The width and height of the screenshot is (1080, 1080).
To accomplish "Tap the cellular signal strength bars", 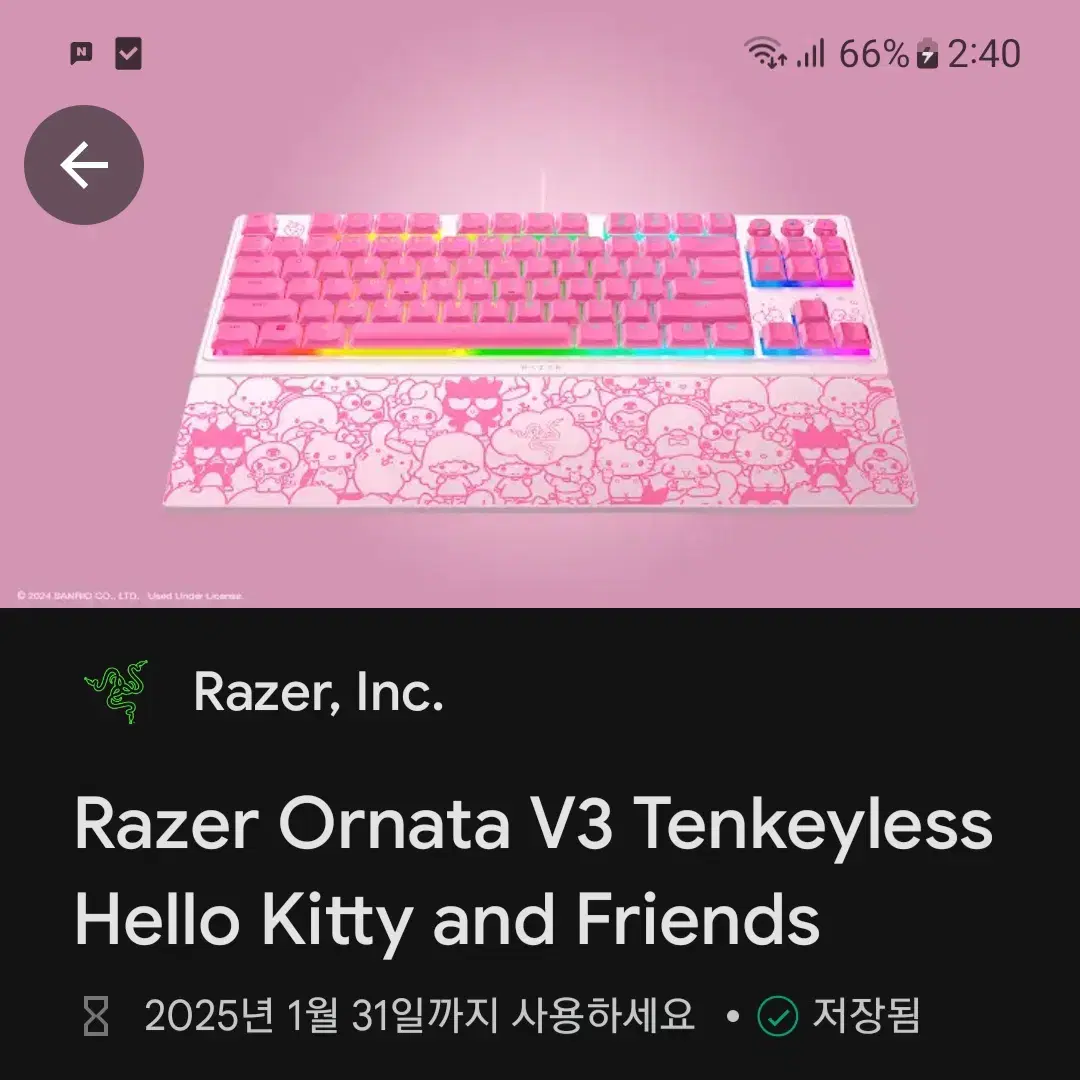I will tap(810, 53).
